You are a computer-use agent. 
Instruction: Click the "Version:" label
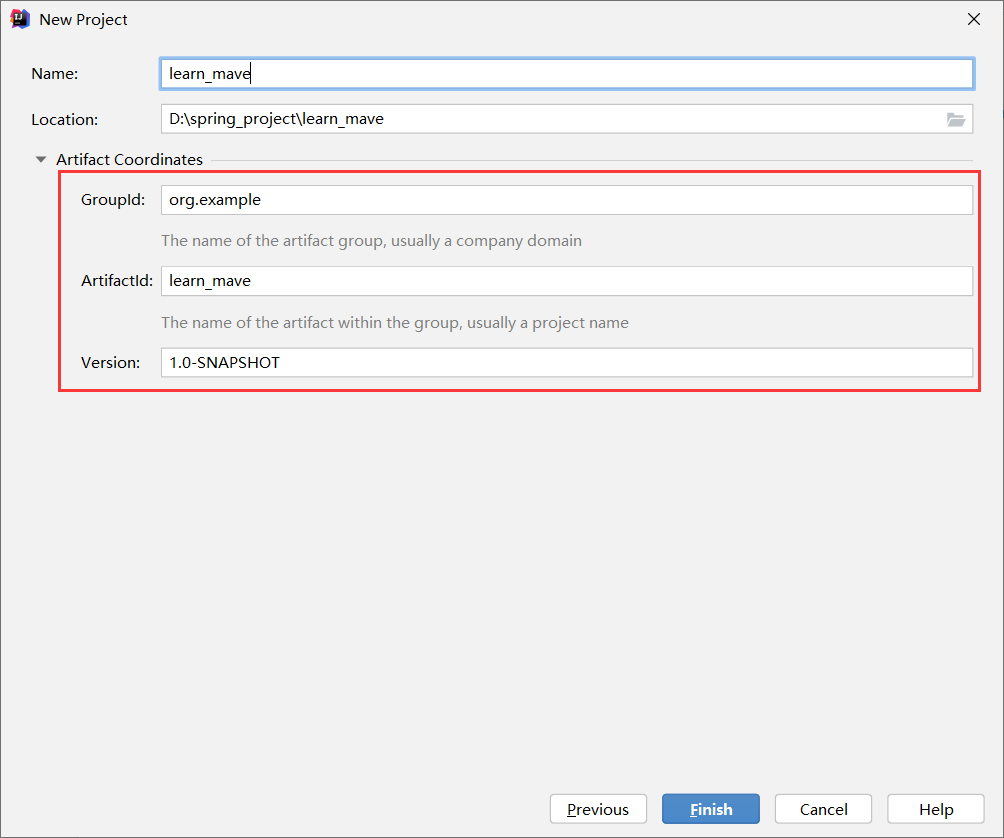click(111, 362)
